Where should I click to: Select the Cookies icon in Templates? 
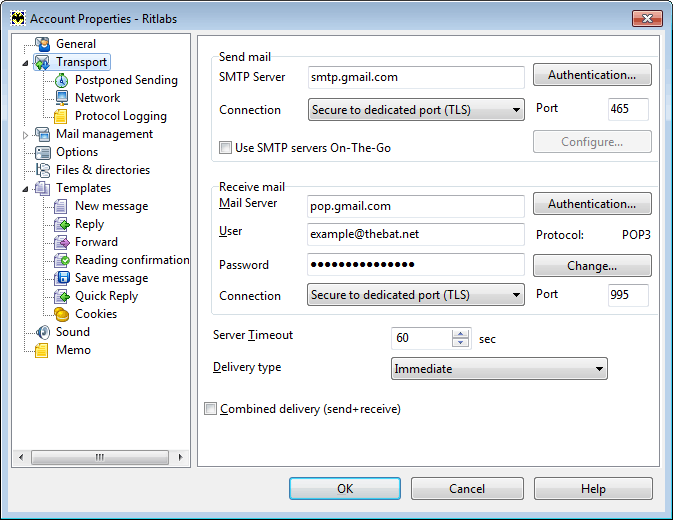(62, 314)
